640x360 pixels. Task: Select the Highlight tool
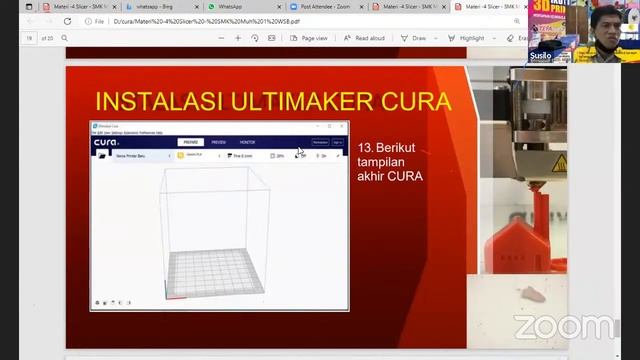coord(466,38)
